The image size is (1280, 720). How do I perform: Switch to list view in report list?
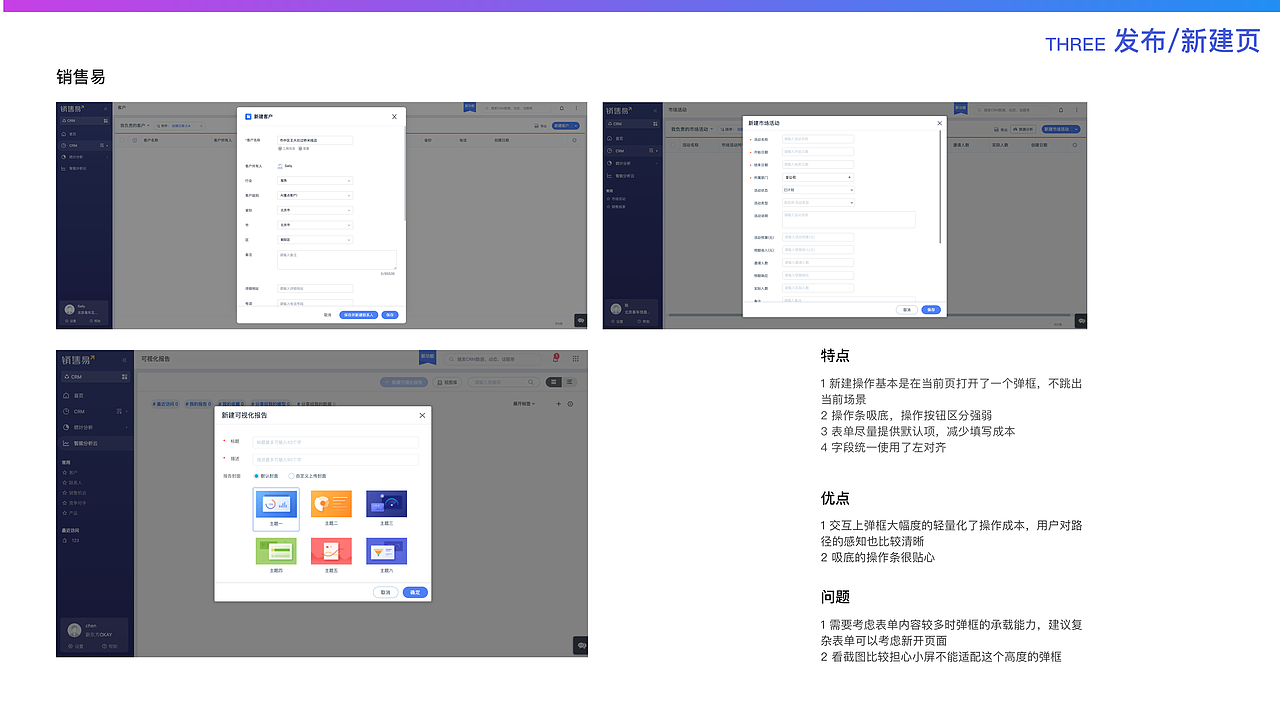pyautogui.click(x=569, y=382)
